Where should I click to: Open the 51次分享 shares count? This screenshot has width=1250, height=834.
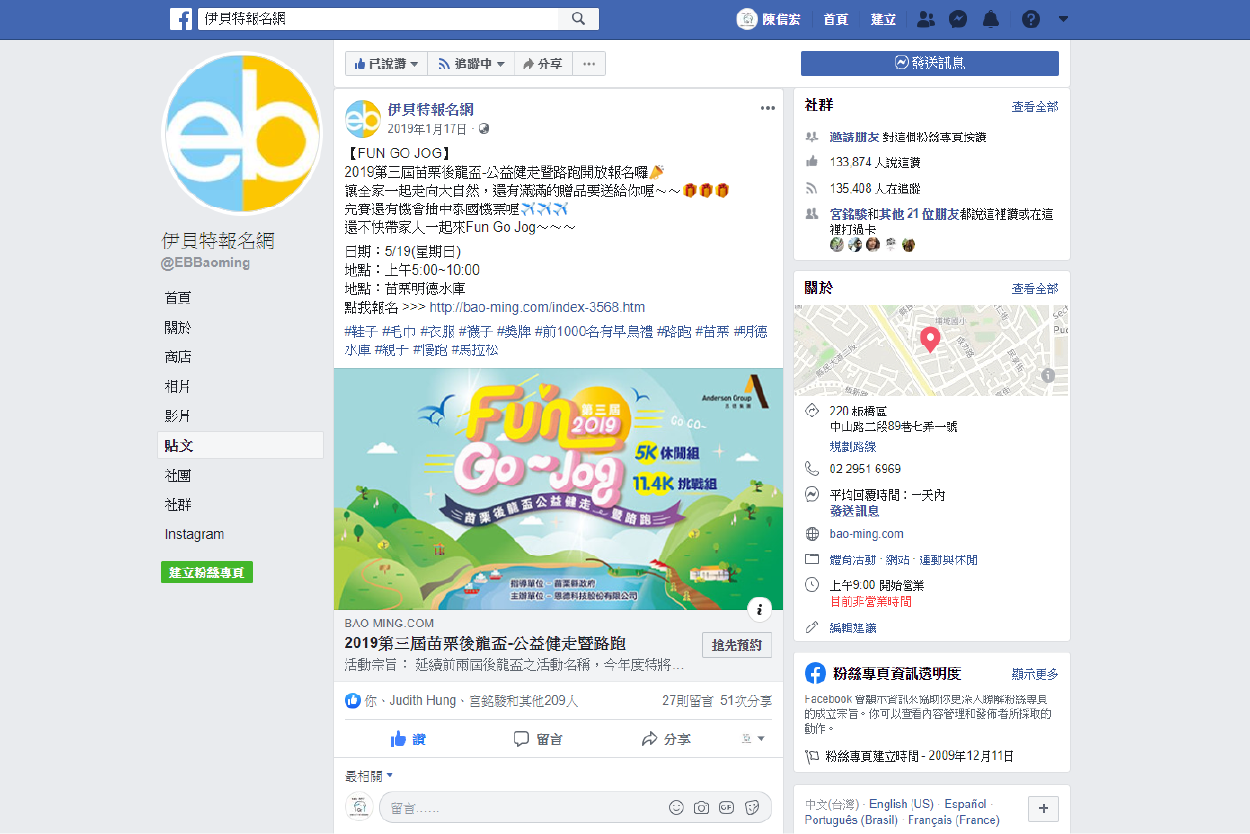point(746,701)
